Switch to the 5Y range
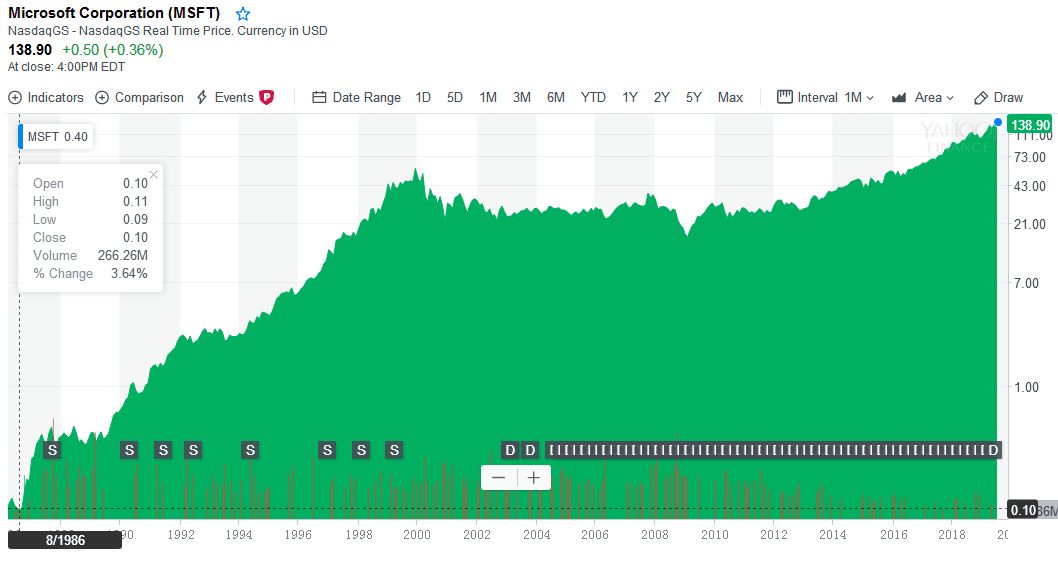Screen dimensions: 1058x568 (x=694, y=98)
